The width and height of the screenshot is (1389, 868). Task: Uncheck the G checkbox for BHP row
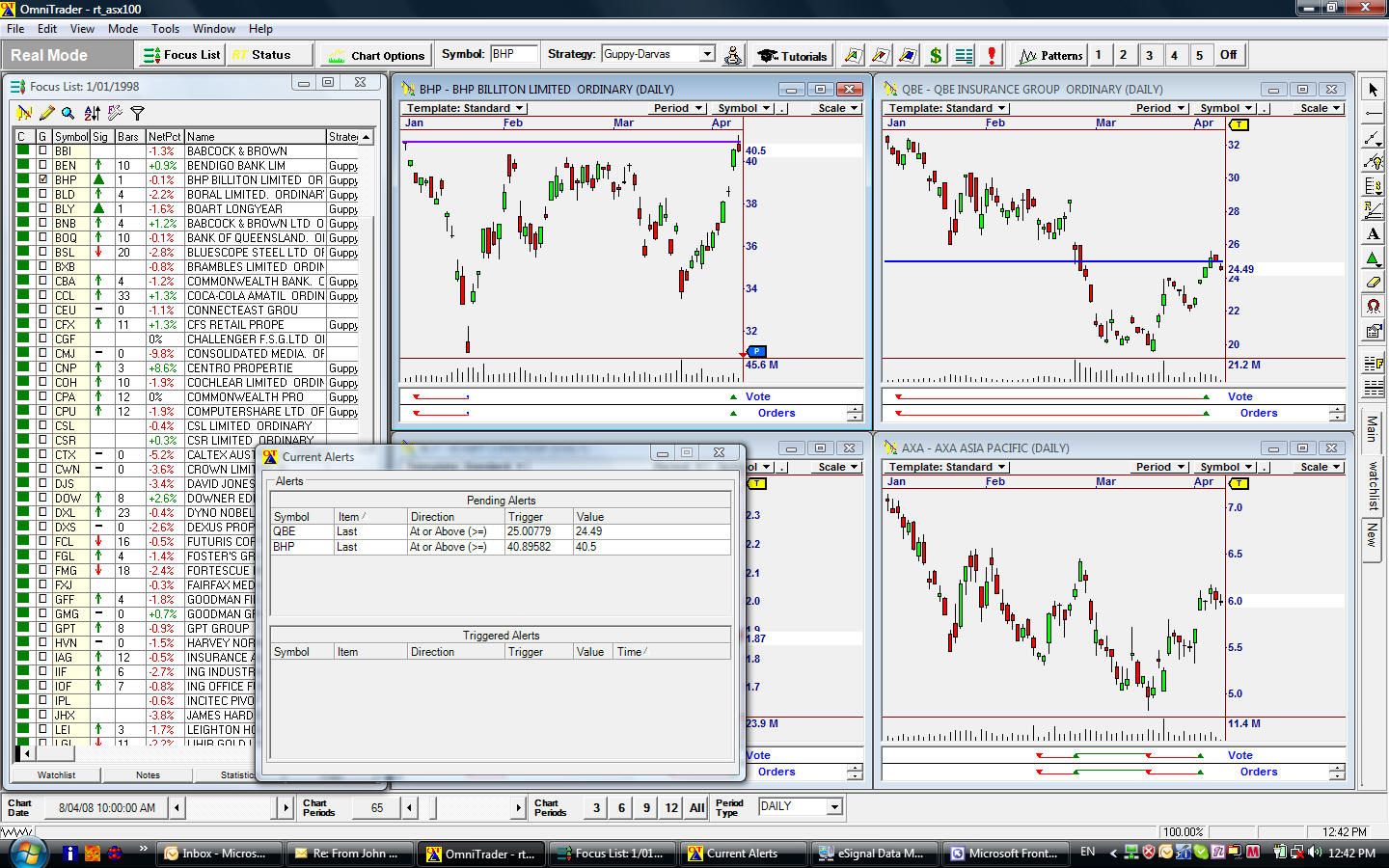42,179
